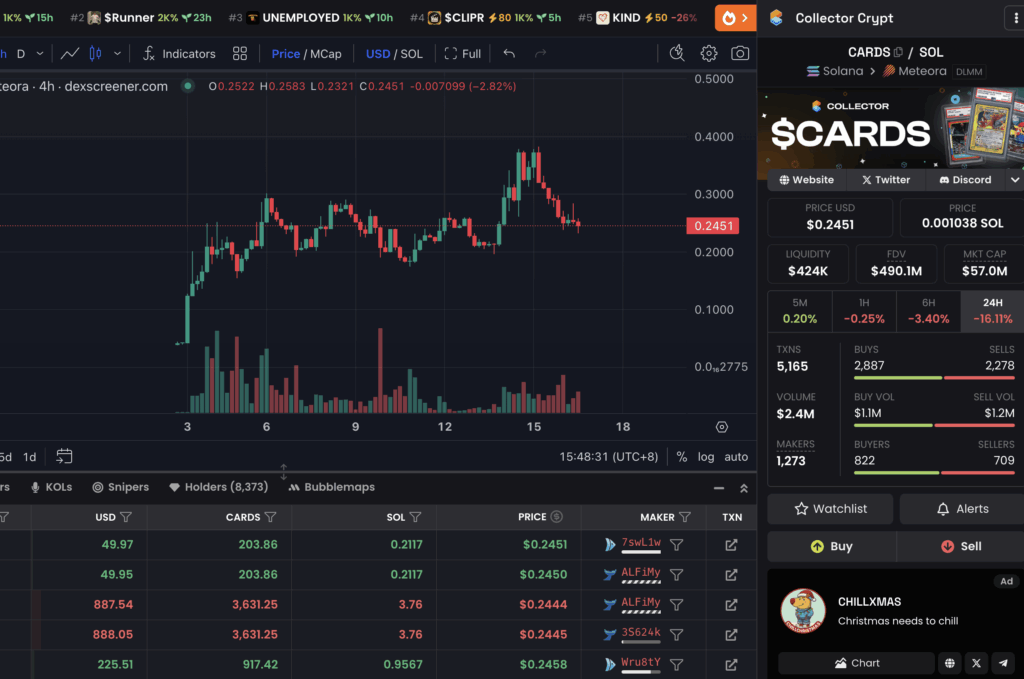The image size is (1024, 679).
Task: Open the Indicators menu
Action: pyautogui.click(x=179, y=54)
